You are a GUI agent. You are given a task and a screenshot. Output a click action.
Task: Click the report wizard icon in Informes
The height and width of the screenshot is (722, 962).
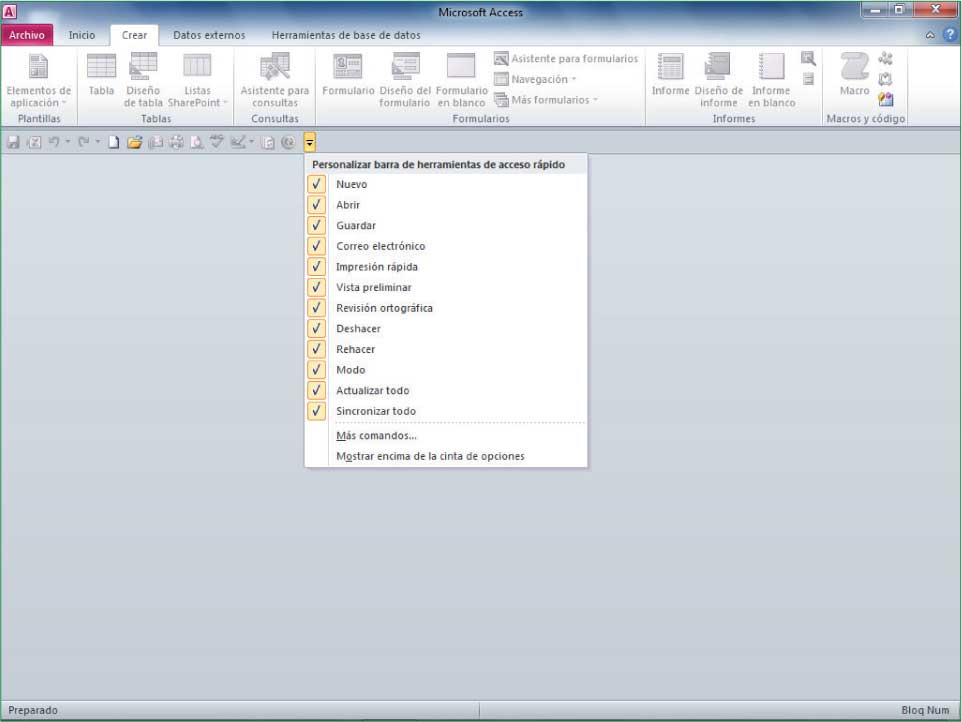coord(808,58)
